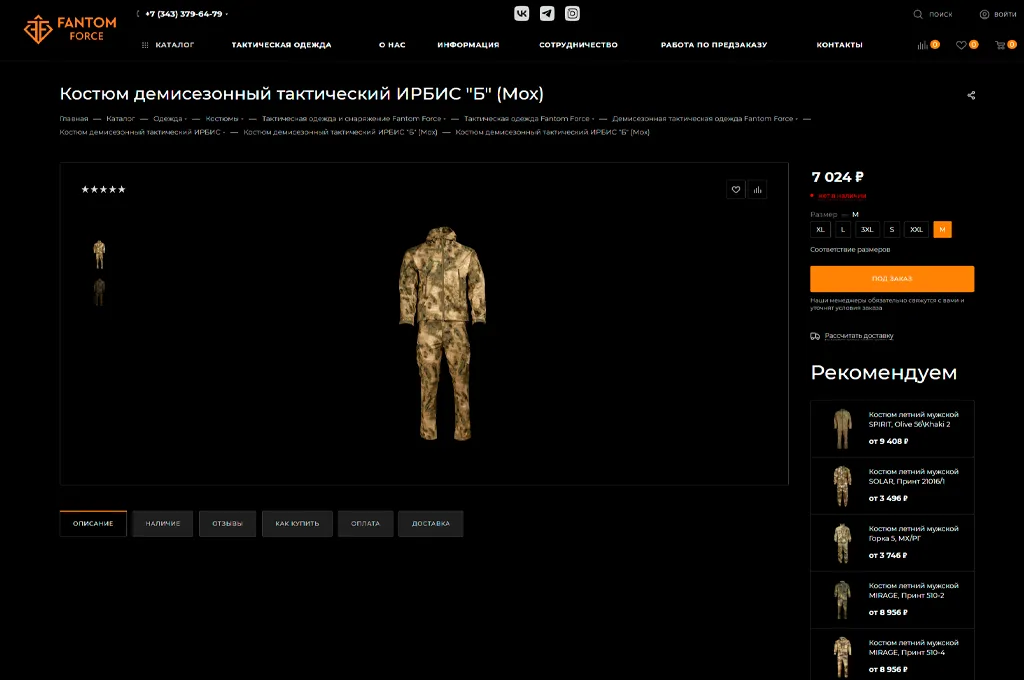1024x680 pixels.
Task: Add product to comparison chart icon
Action: pos(757,190)
